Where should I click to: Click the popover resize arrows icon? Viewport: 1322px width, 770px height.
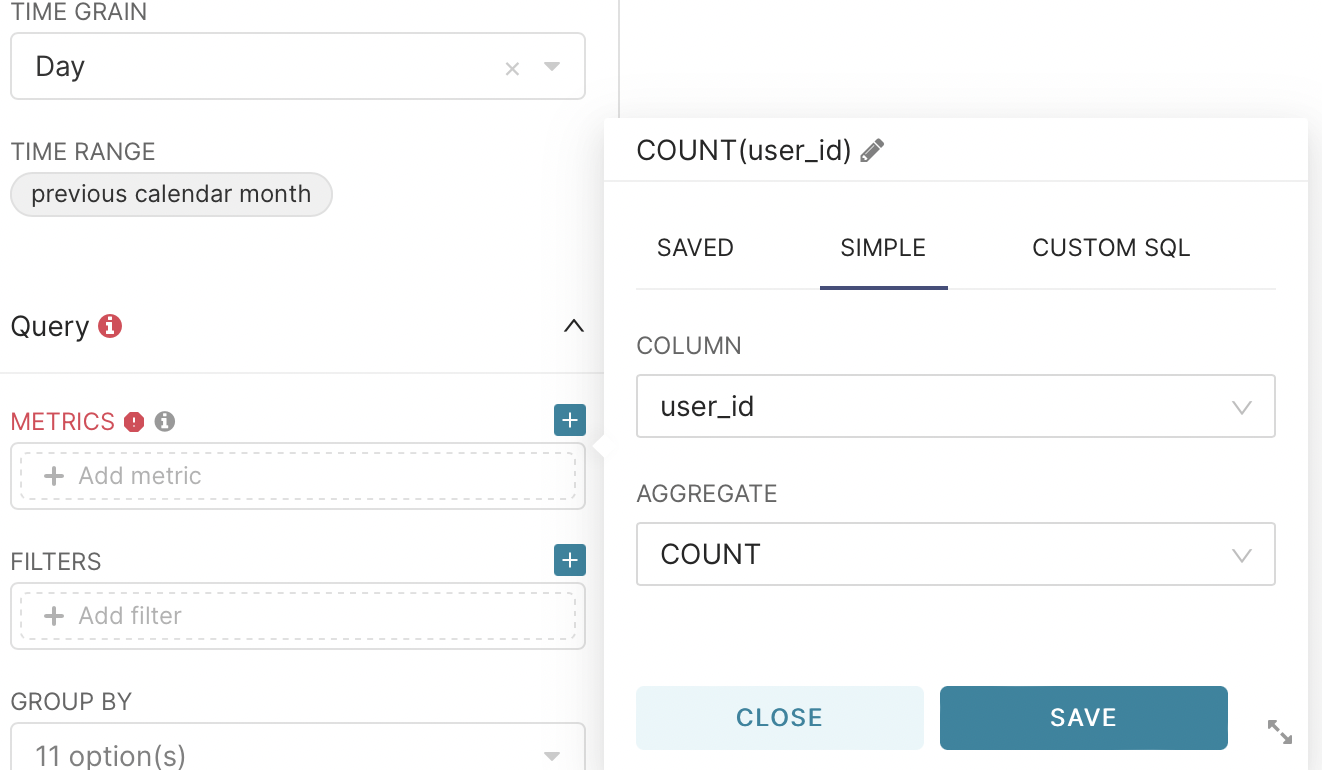1280,731
